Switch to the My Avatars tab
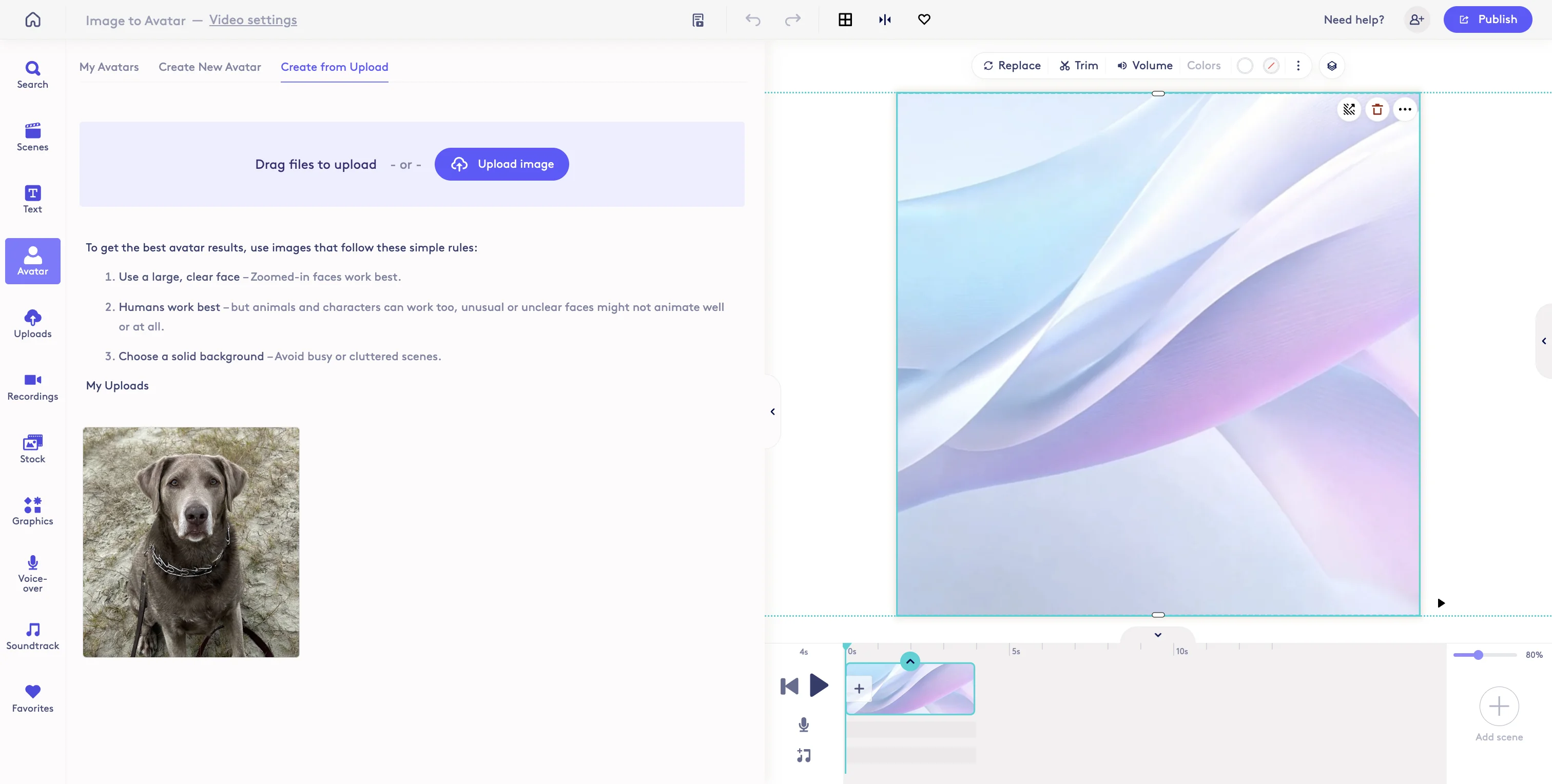 coord(109,67)
